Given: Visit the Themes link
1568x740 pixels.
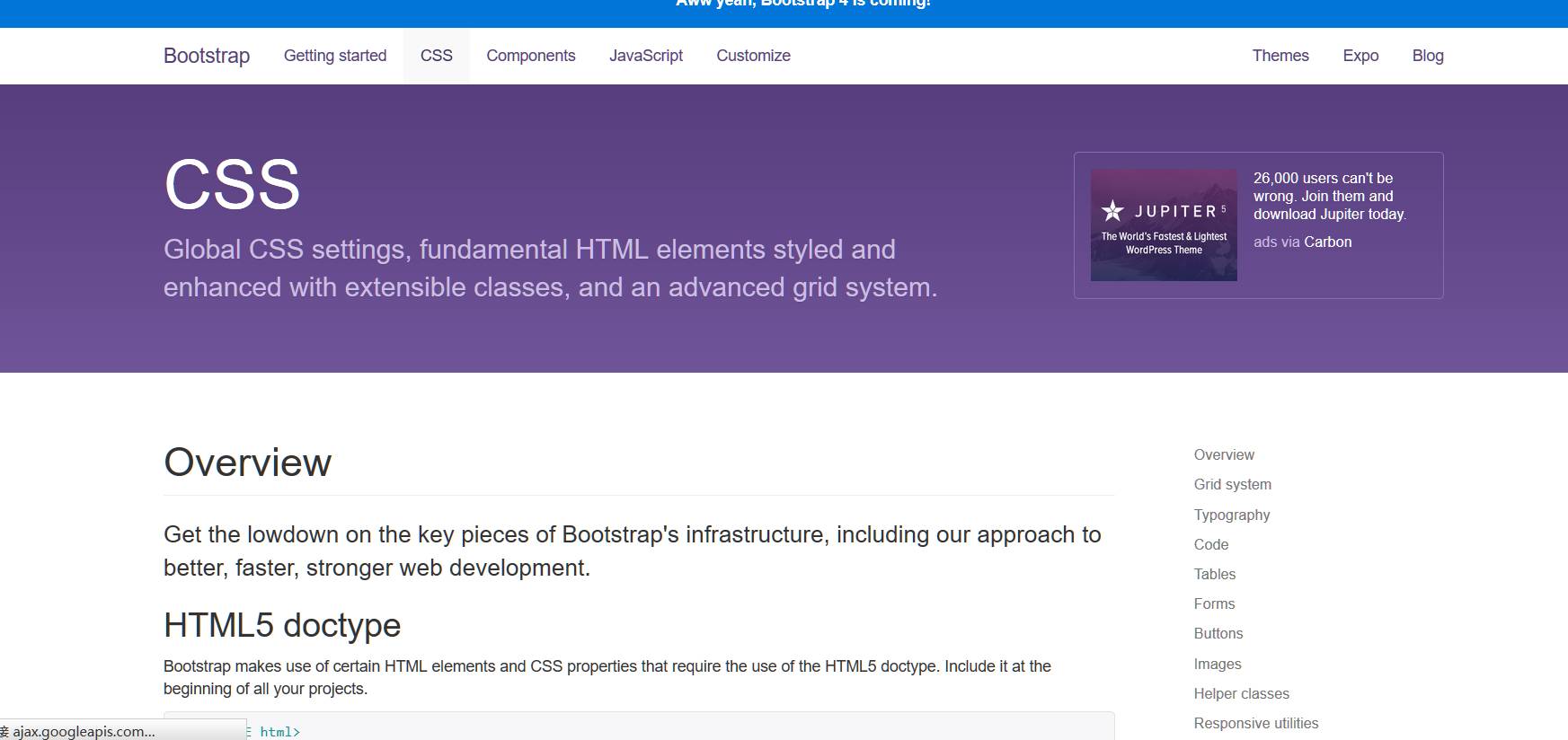Looking at the screenshot, I should coord(1280,56).
